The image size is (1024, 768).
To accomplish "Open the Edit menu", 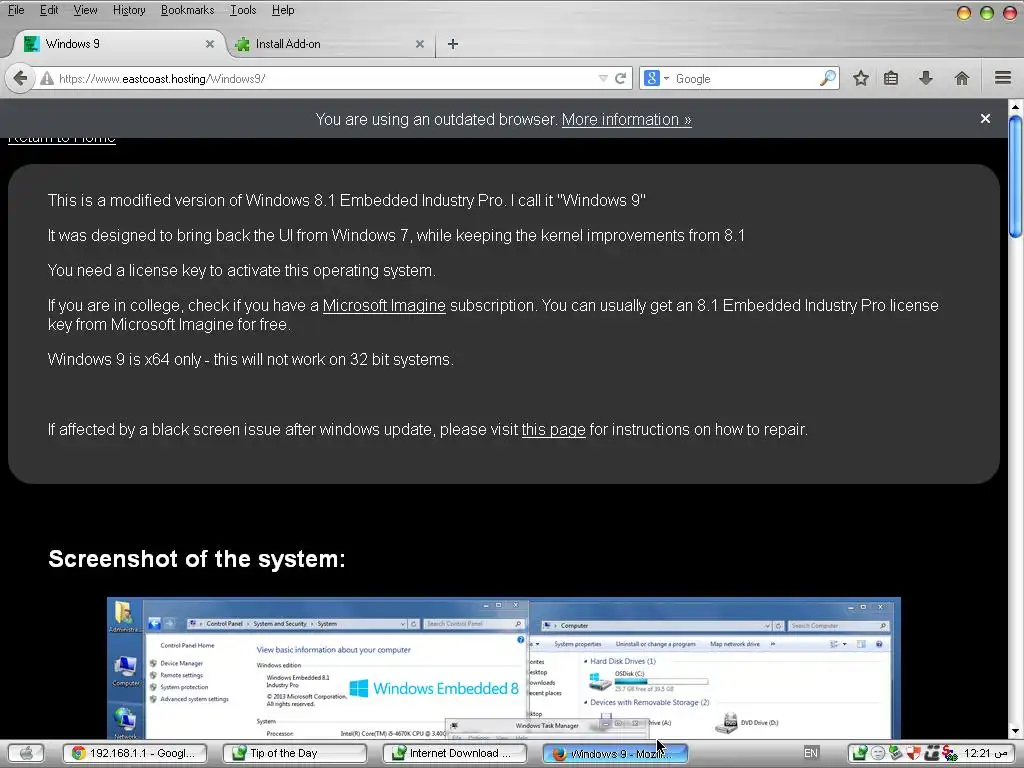I will 48,10.
